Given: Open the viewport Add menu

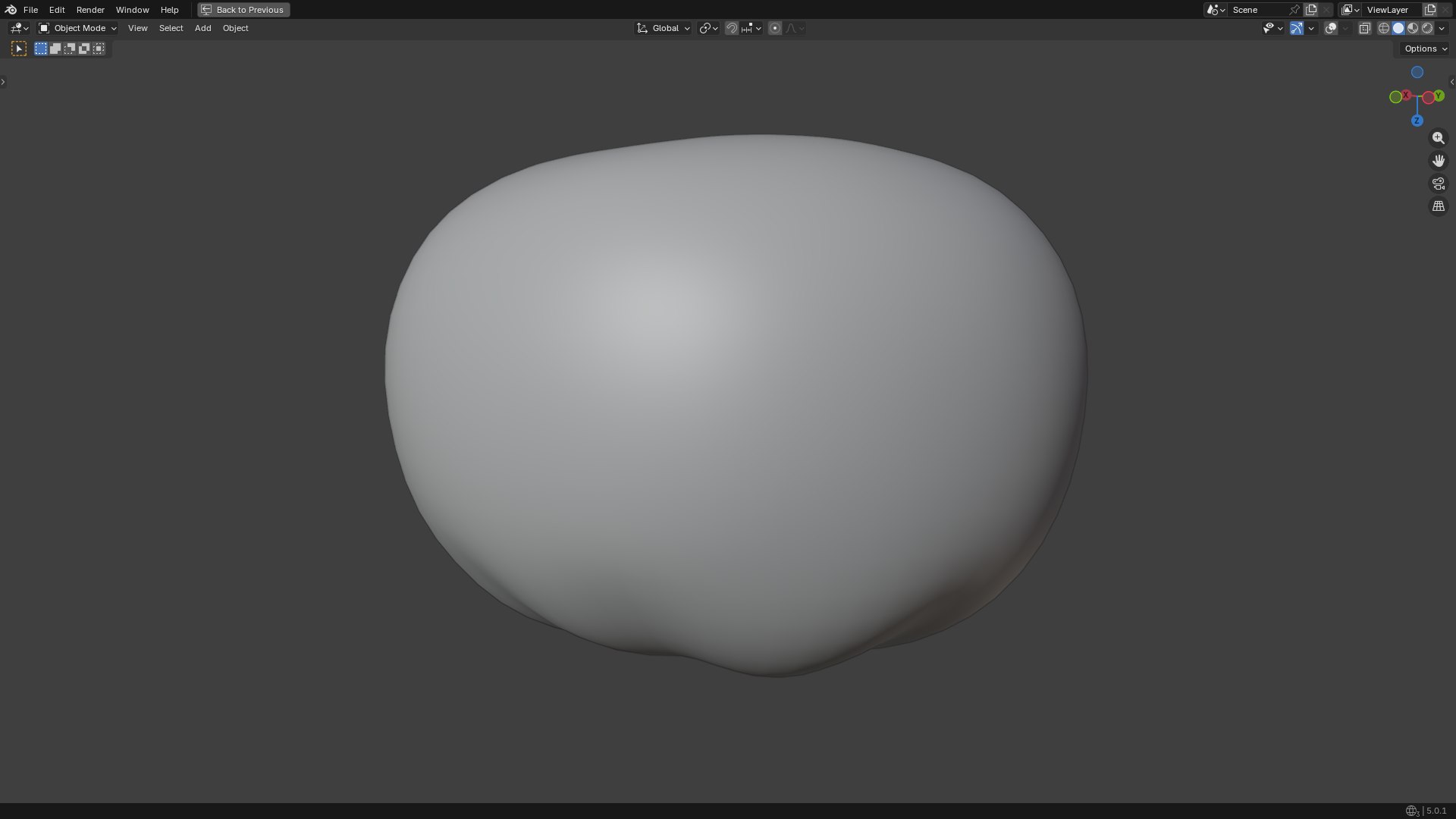Looking at the screenshot, I should pyautogui.click(x=202, y=28).
